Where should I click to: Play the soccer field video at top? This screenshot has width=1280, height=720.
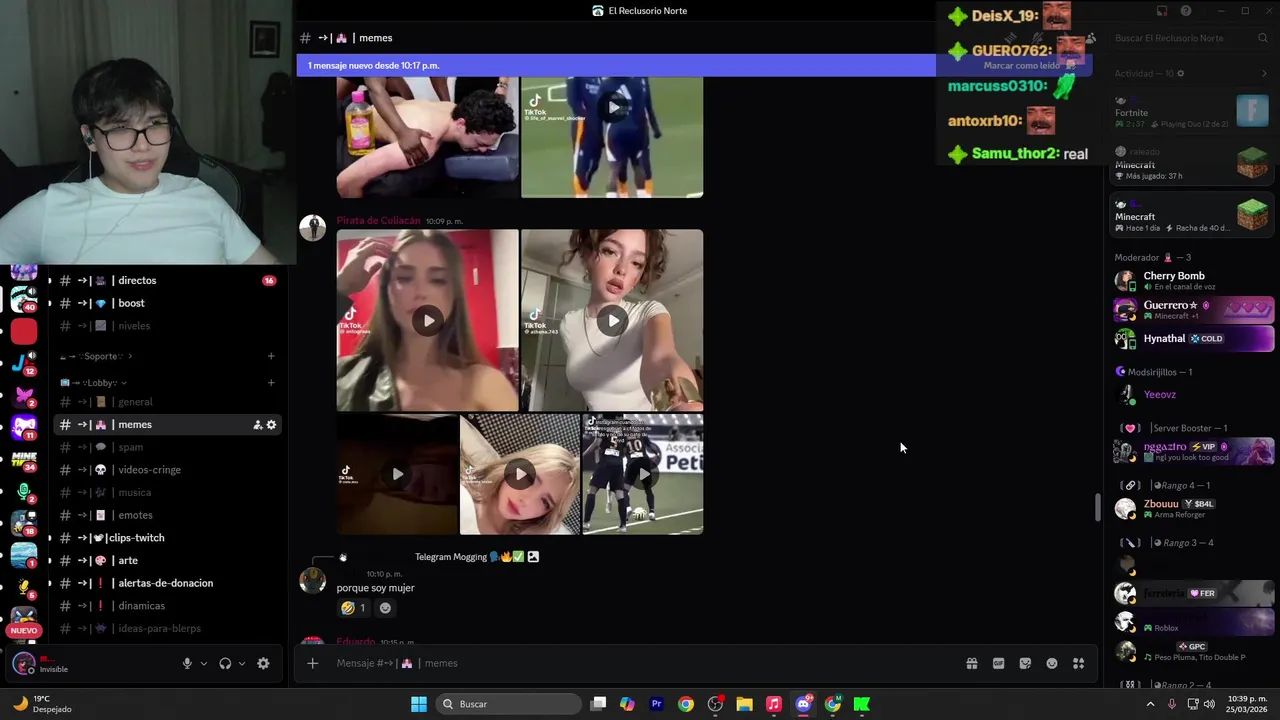pyautogui.click(x=612, y=107)
